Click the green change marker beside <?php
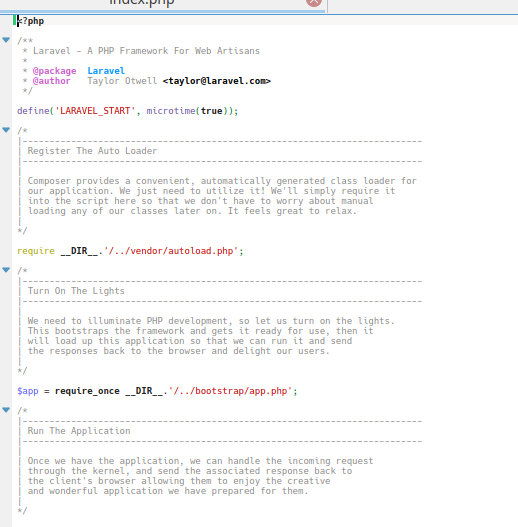This screenshot has height=527, width=518. point(14,21)
